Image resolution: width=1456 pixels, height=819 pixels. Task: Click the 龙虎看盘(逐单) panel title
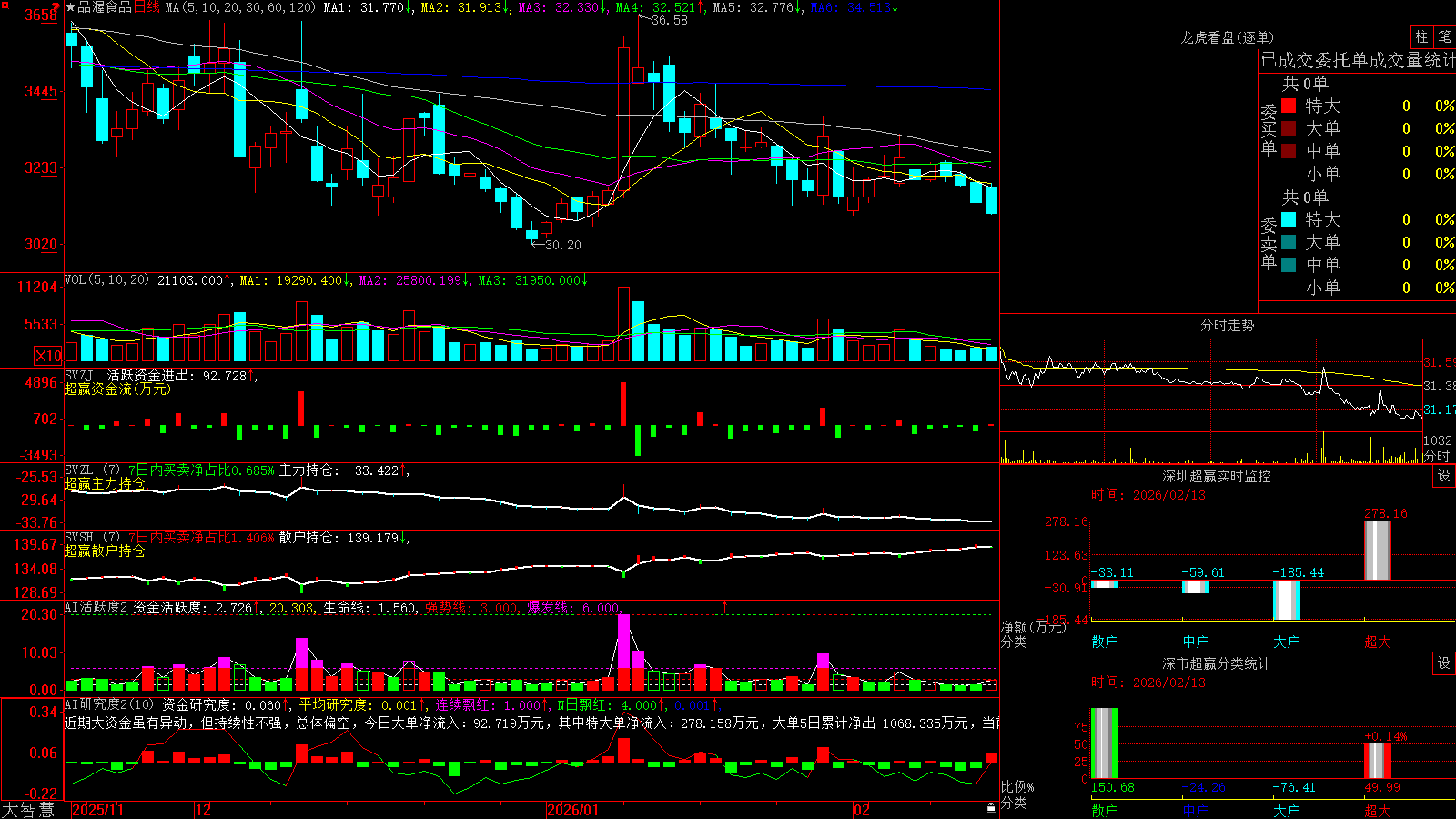(x=1227, y=37)
